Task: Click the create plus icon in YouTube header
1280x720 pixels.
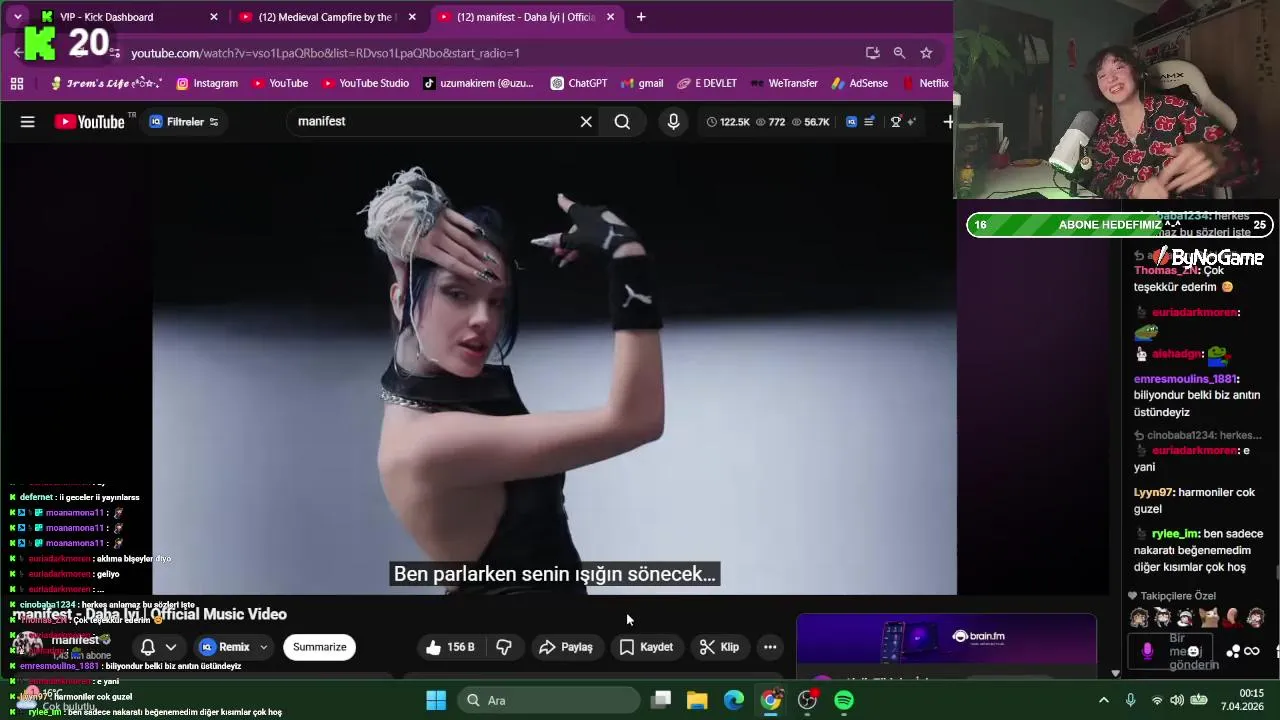Action: pyautogui.click(x=947, y=122)
